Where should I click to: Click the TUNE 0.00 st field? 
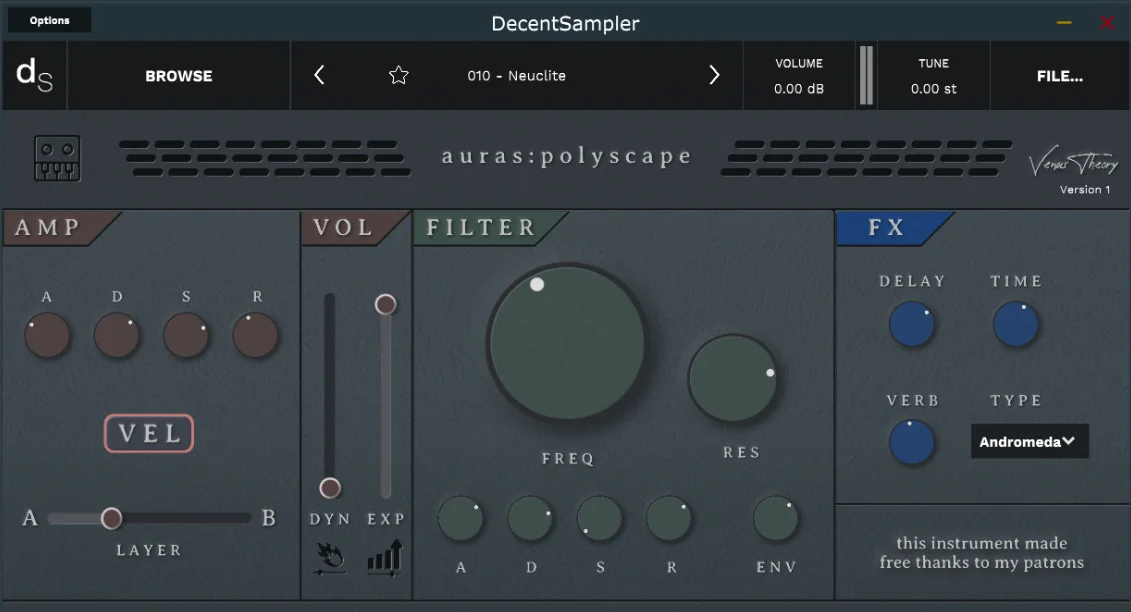click(933, 76)
